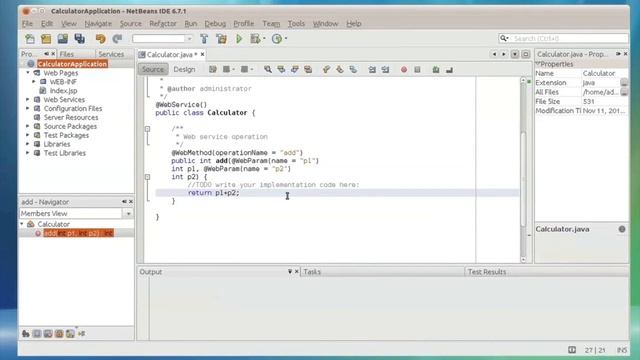
Task: Click the New File toolbar icon
Action: (30, 39)
